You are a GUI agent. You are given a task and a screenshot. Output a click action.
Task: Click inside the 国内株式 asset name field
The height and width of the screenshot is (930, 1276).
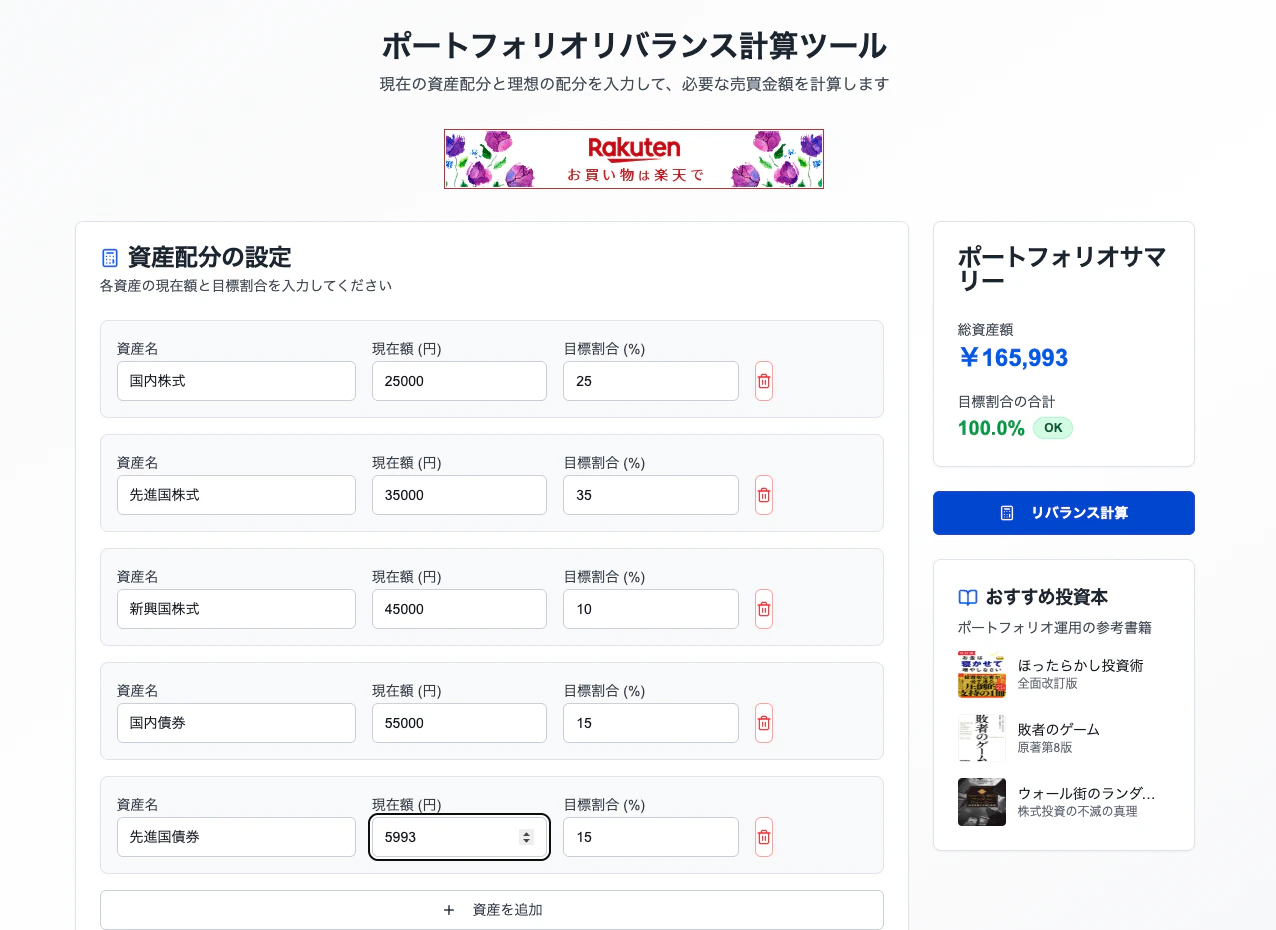coord(236,381)
